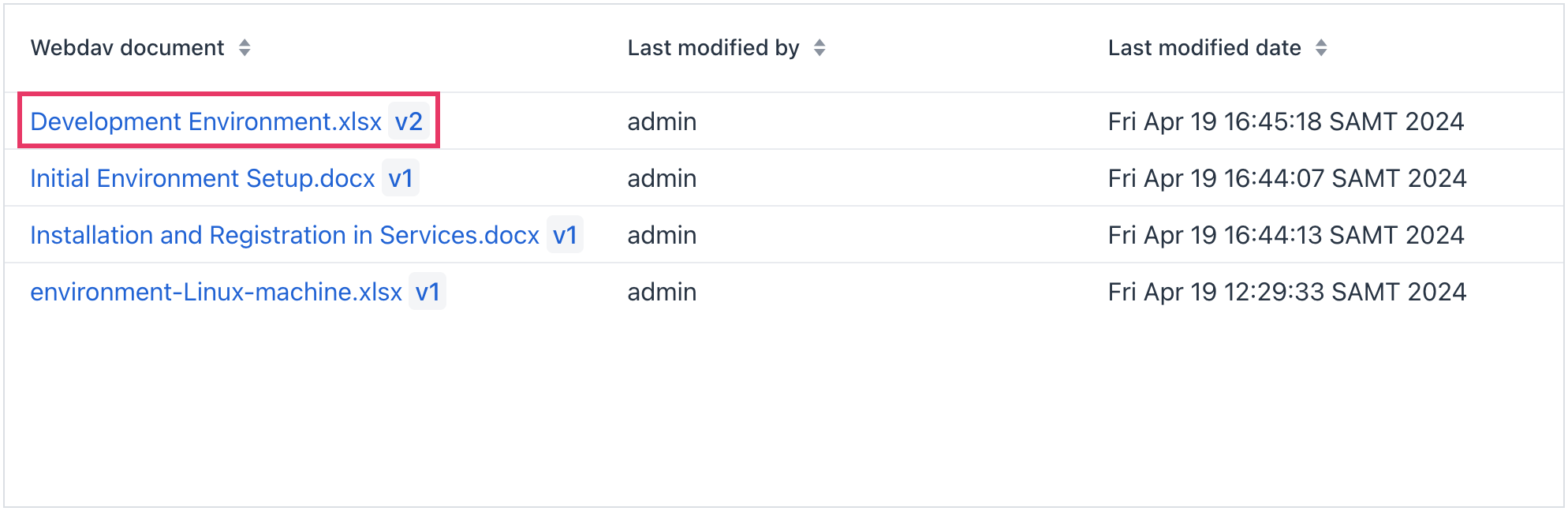Screen dimensions: 1568x511
Task: Toggle alphabetical sorting on Webdav document column
Action: 246,47
